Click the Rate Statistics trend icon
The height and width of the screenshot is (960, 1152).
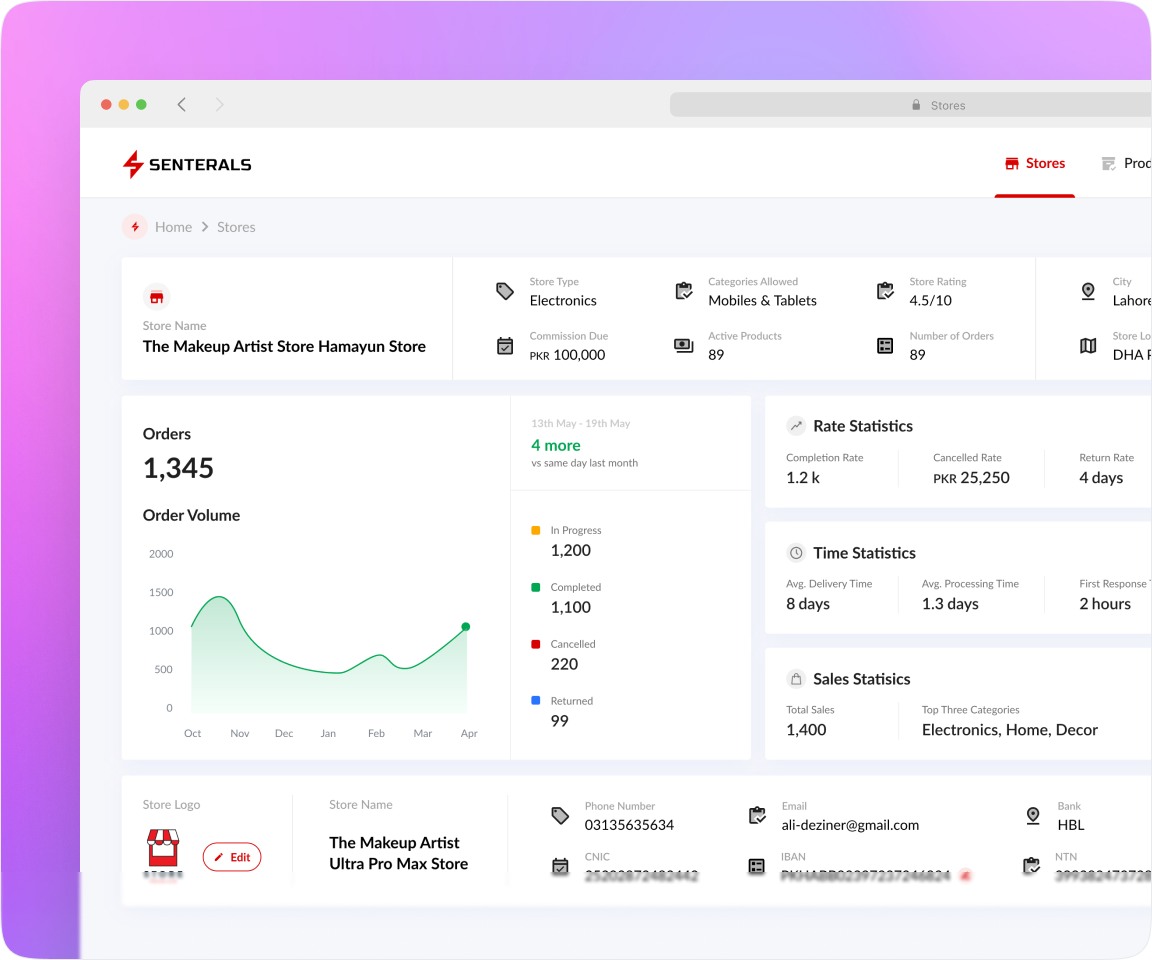[796, 426]
